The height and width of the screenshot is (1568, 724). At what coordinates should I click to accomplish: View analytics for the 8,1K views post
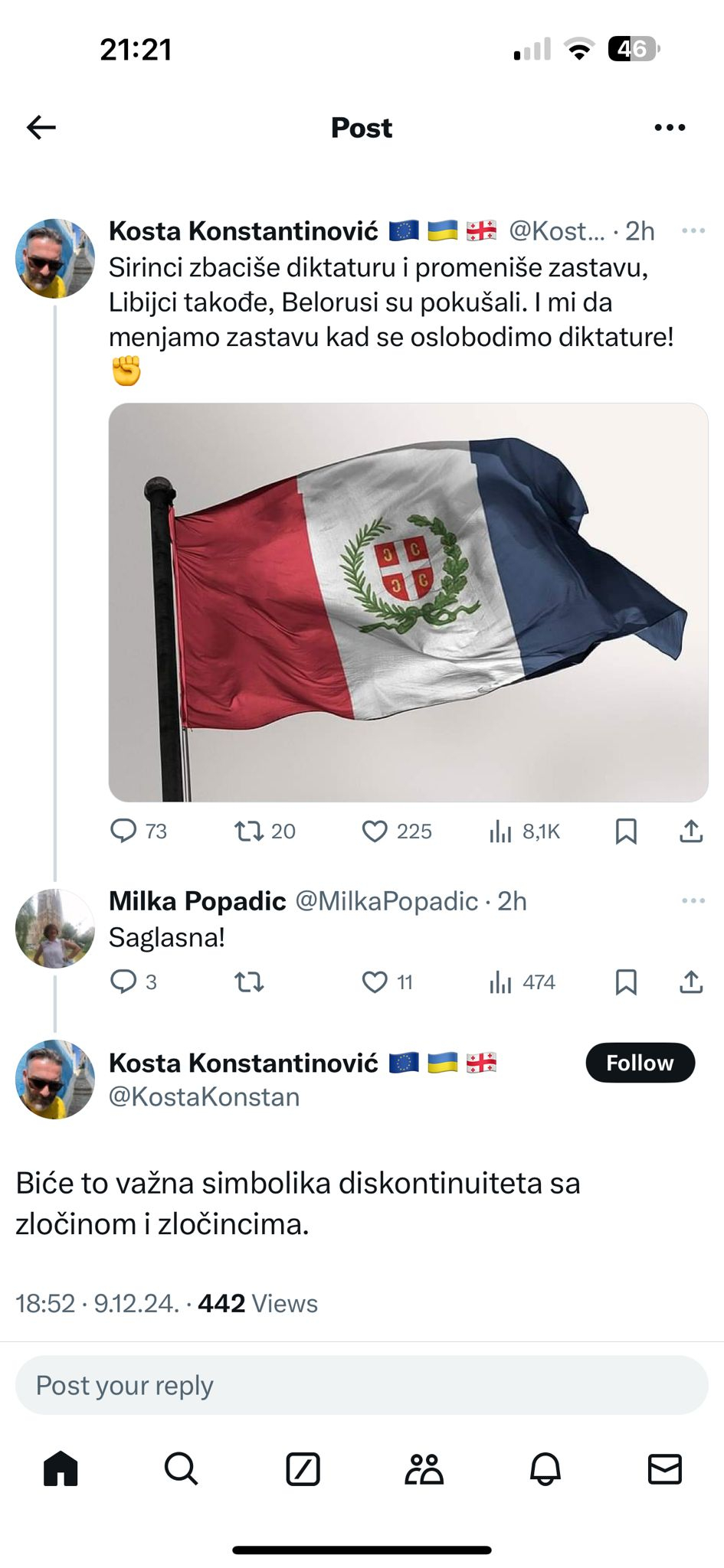[x=500, y=831]
